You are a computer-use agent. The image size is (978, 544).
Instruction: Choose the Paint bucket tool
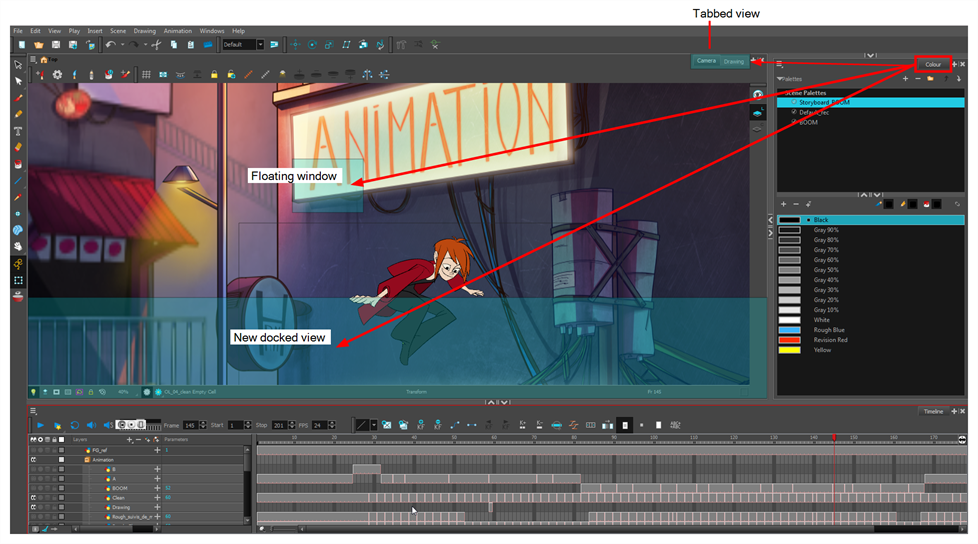click(18, 164)
